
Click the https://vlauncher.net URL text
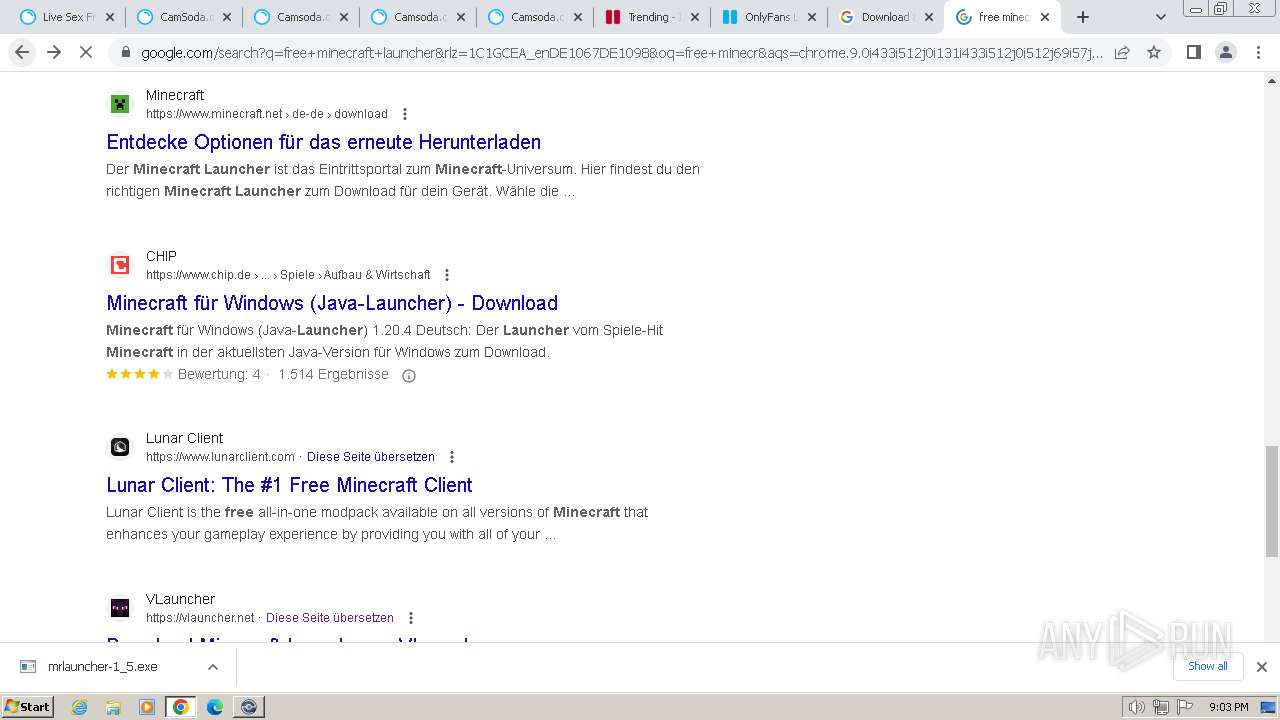tap(200, 618)
